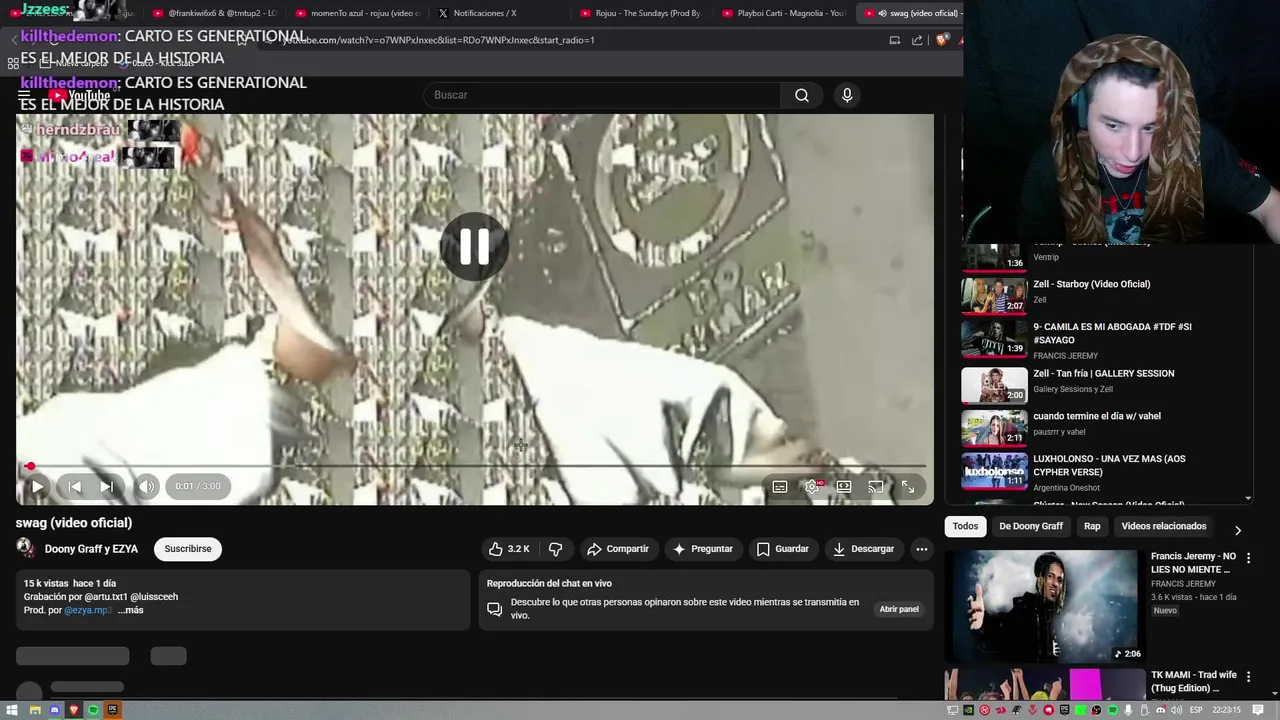Switch to theater mode view

(x=844, y=487)
